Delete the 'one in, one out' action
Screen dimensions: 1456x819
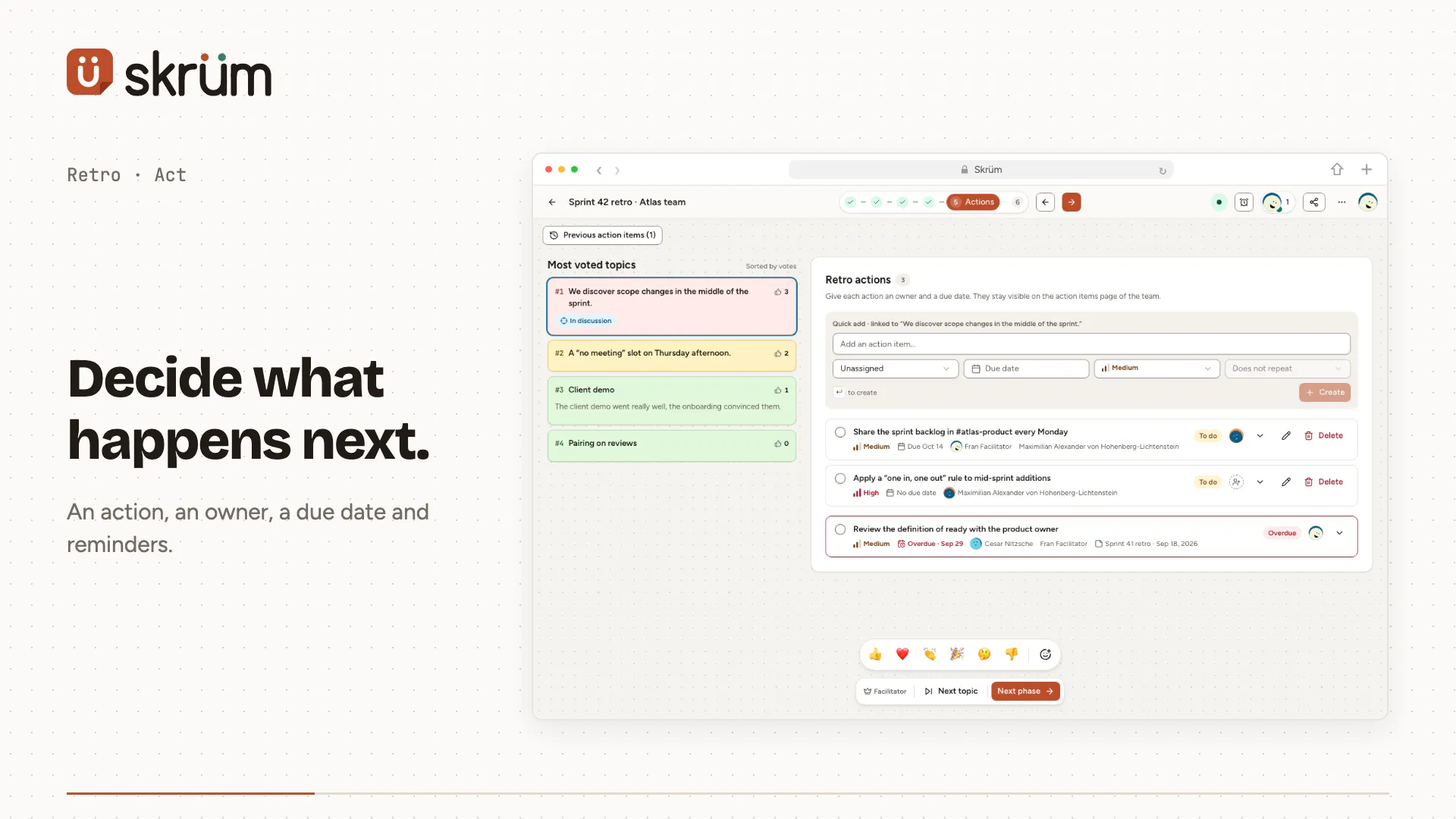pyautogui.click(x=1323, y=482)
